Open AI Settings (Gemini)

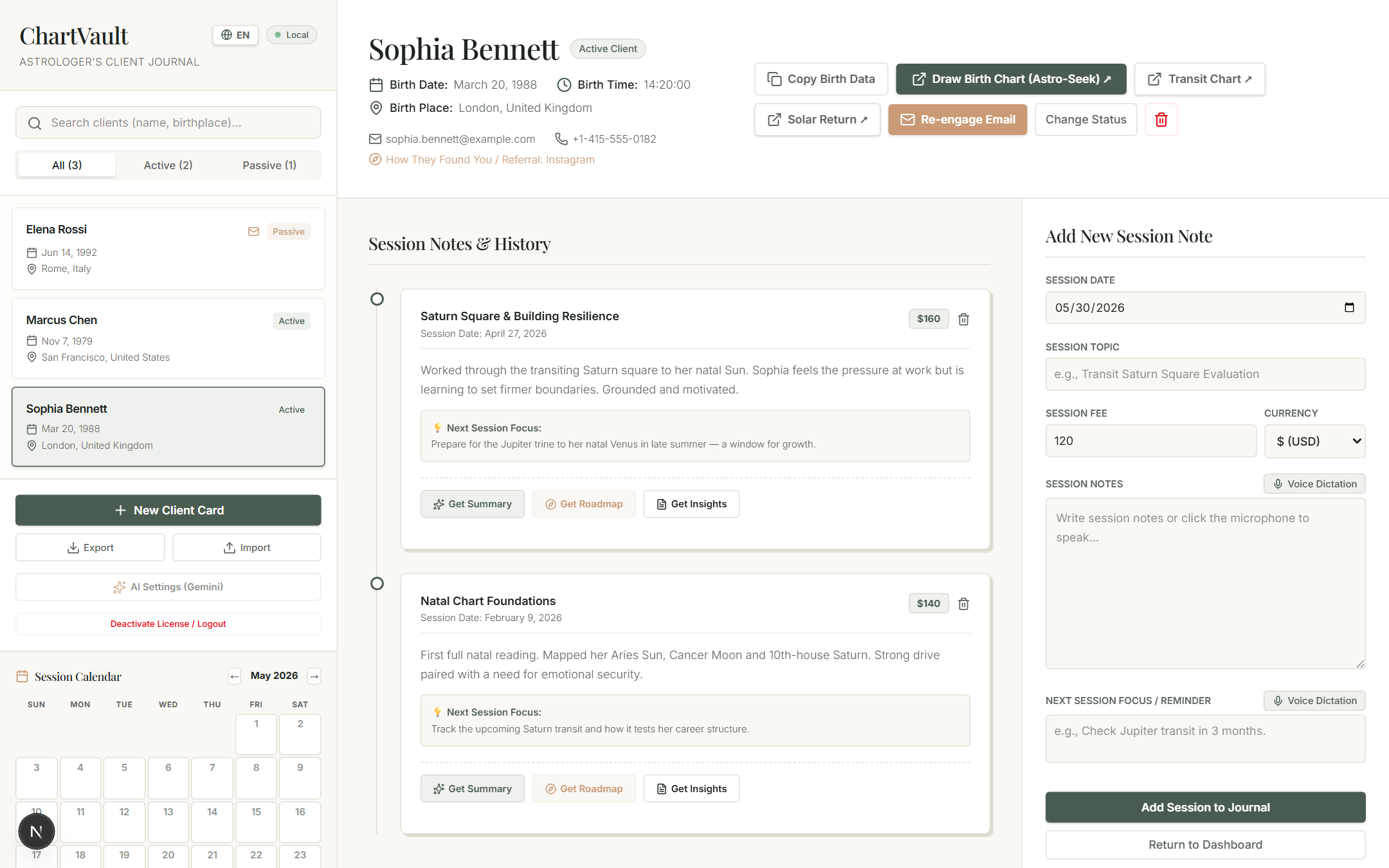coord(168,587)
